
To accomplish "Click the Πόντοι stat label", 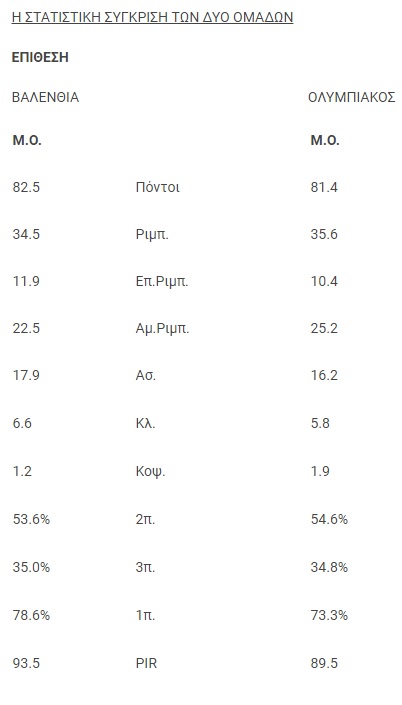I will [x=157, y=187].
